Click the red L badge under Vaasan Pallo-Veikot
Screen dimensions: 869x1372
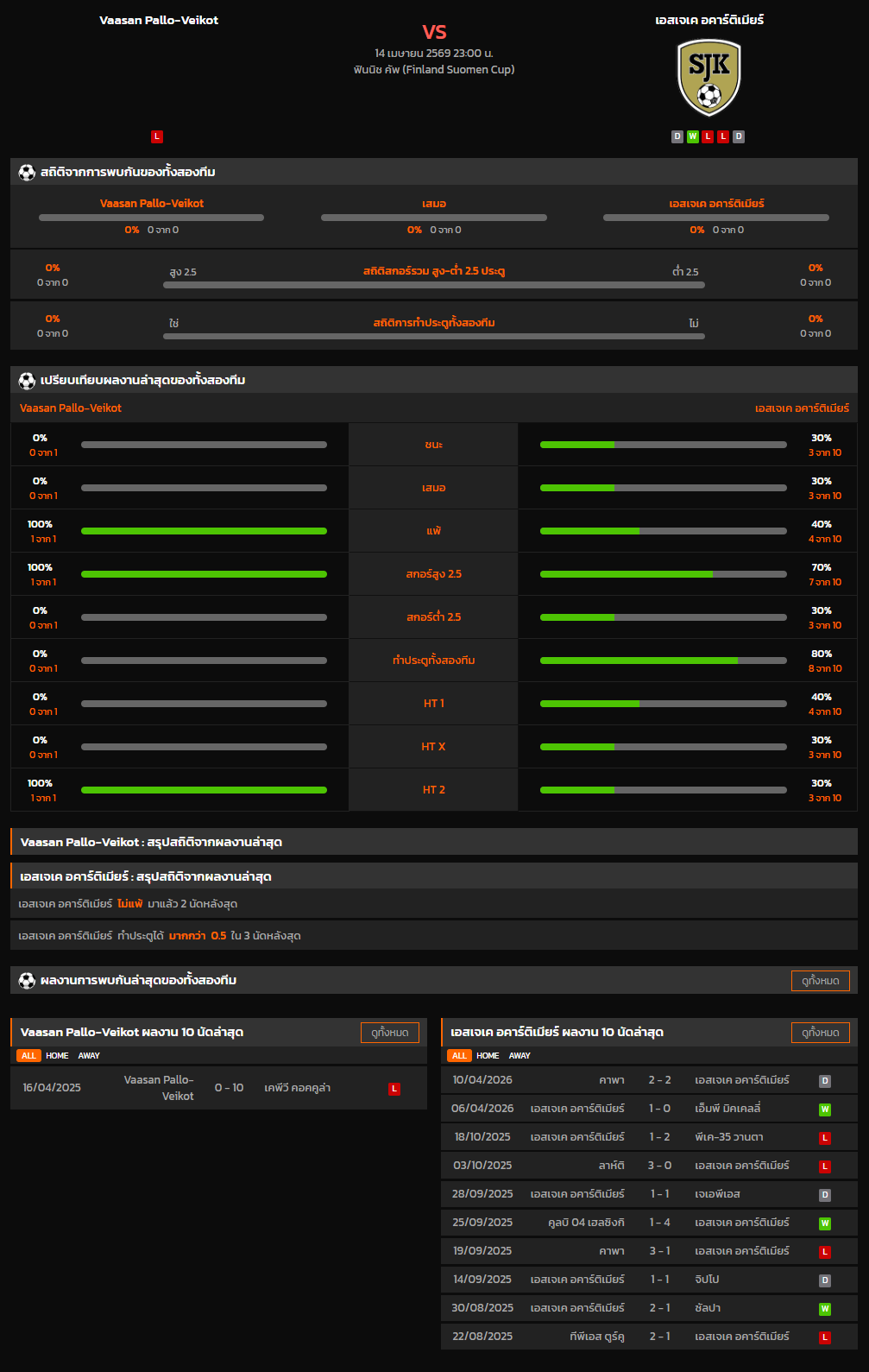tap(157, 136)
